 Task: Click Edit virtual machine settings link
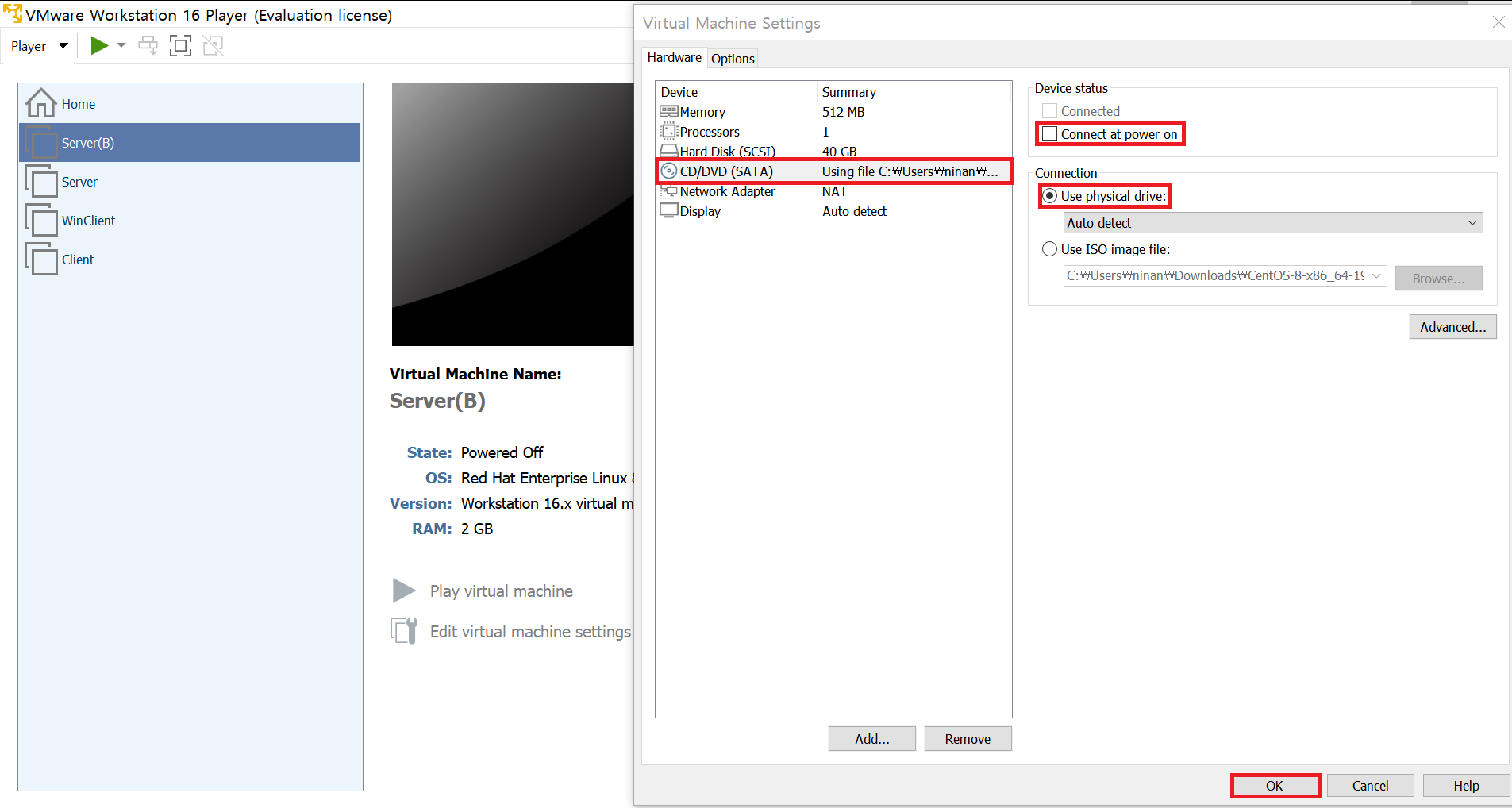(530, 632)
